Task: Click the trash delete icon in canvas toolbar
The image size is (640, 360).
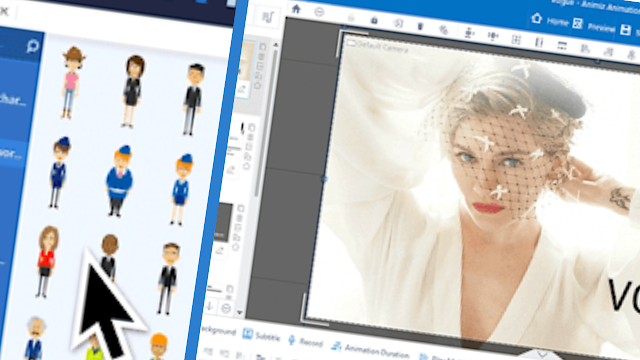Action: pos(420,27)
